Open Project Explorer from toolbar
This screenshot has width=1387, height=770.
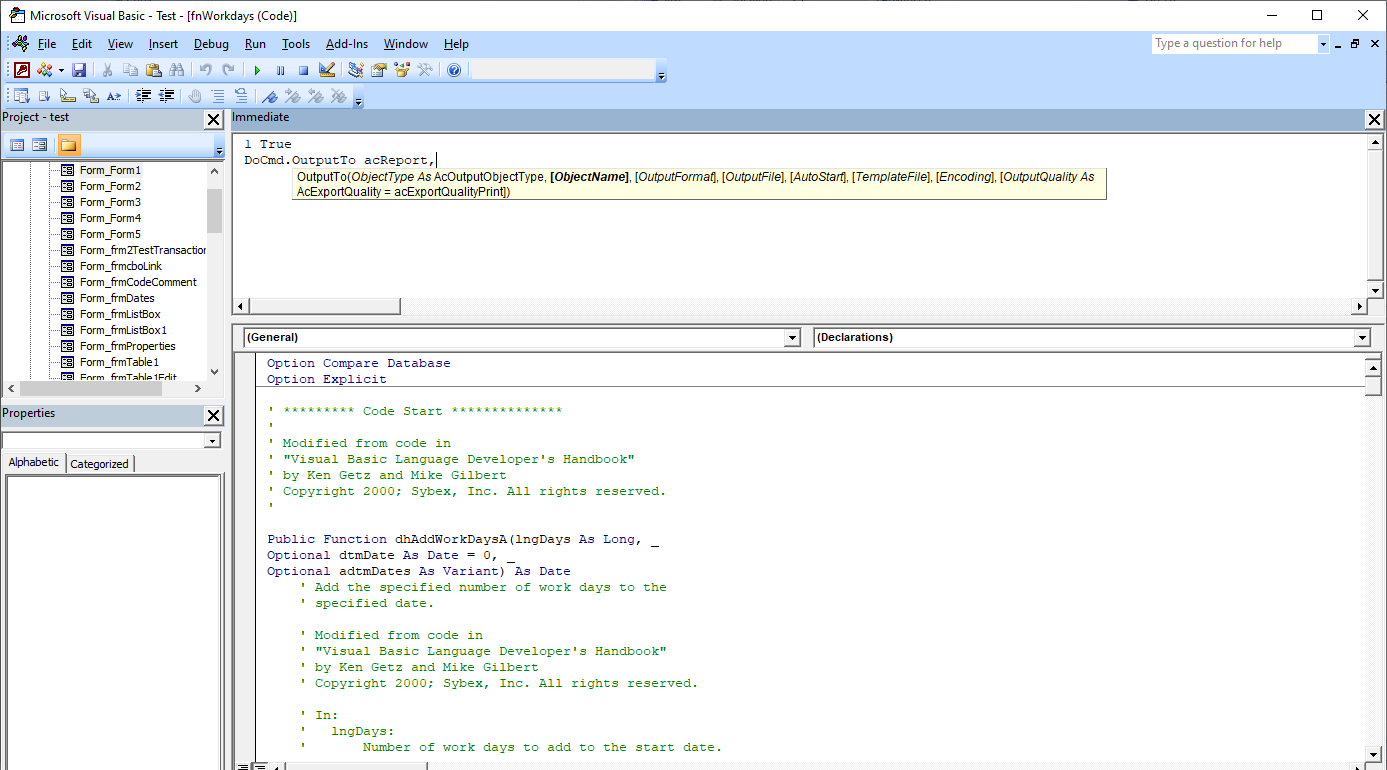(x=355, y=70)
